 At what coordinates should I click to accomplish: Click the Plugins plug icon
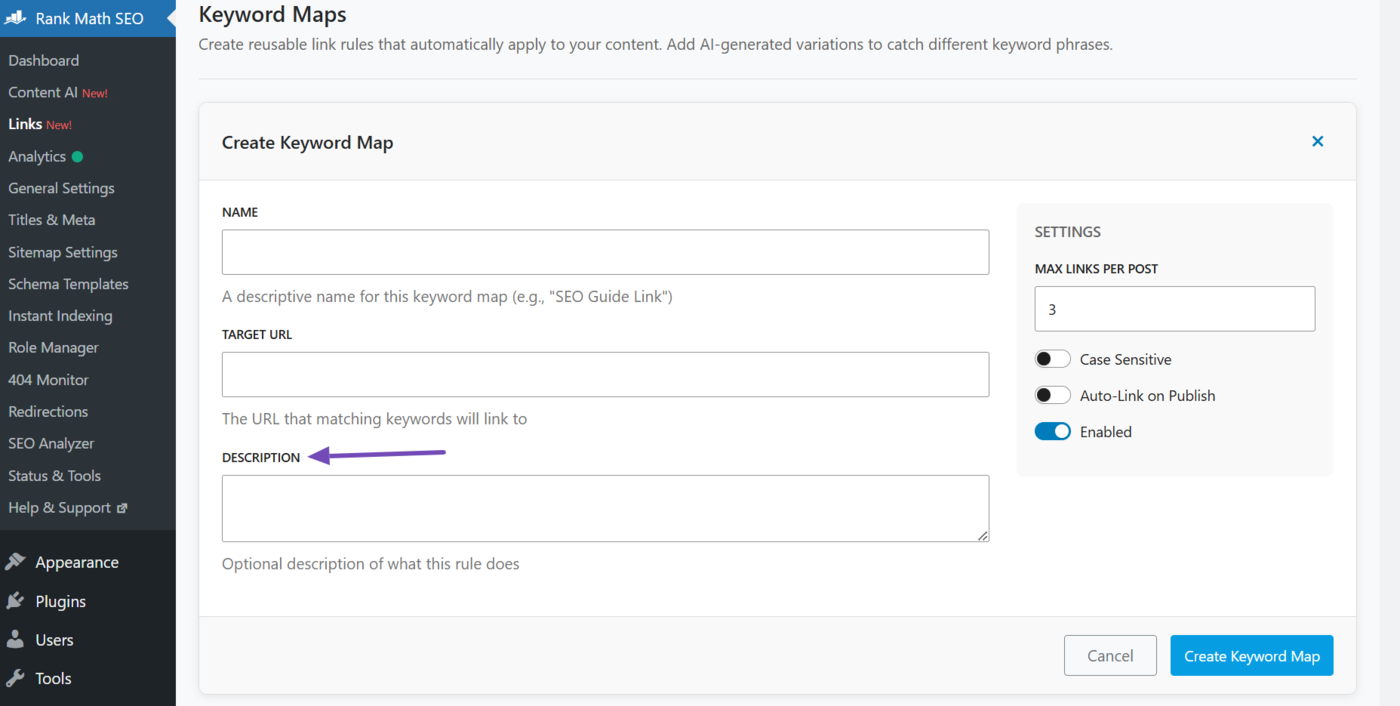coord(16,600)
